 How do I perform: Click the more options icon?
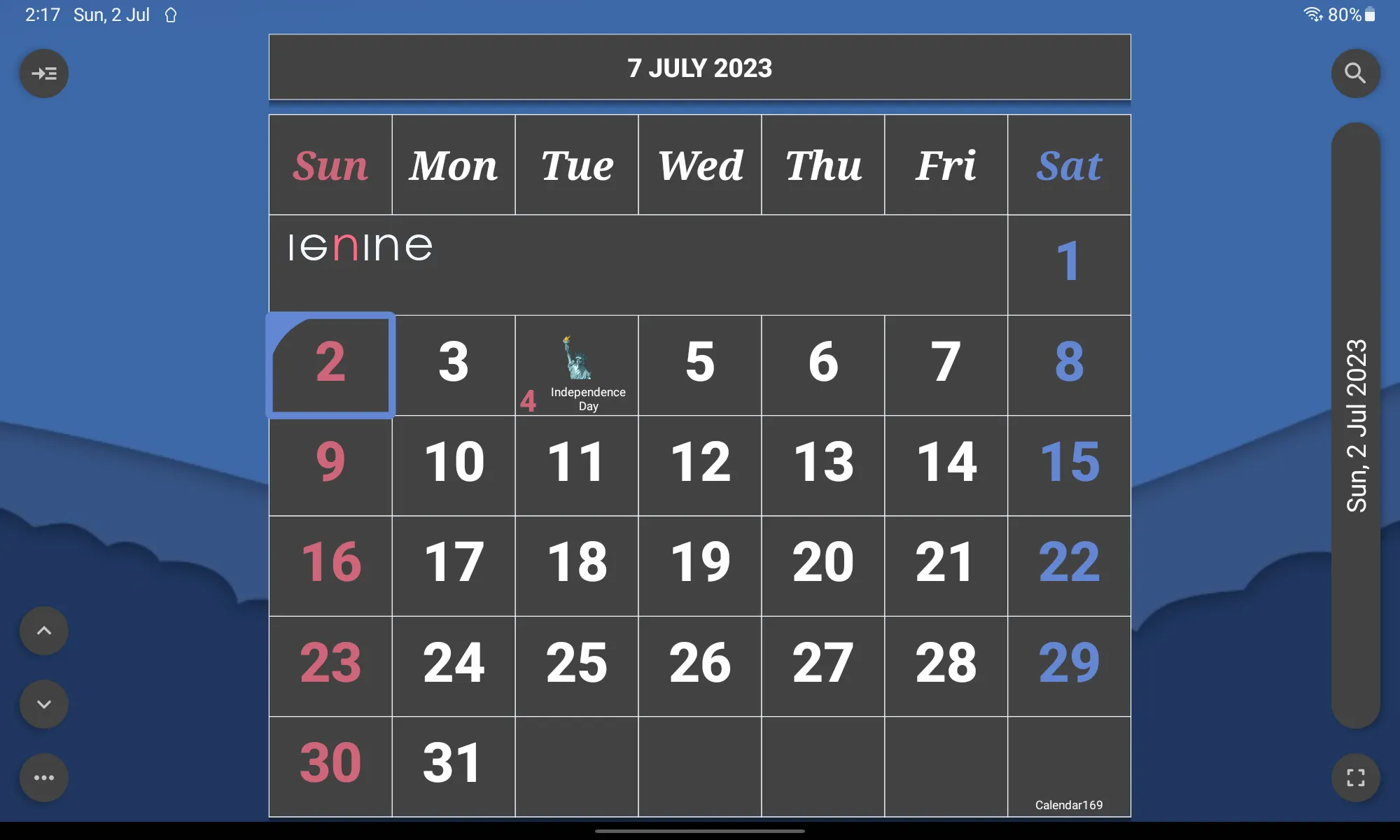pos(43,777)
